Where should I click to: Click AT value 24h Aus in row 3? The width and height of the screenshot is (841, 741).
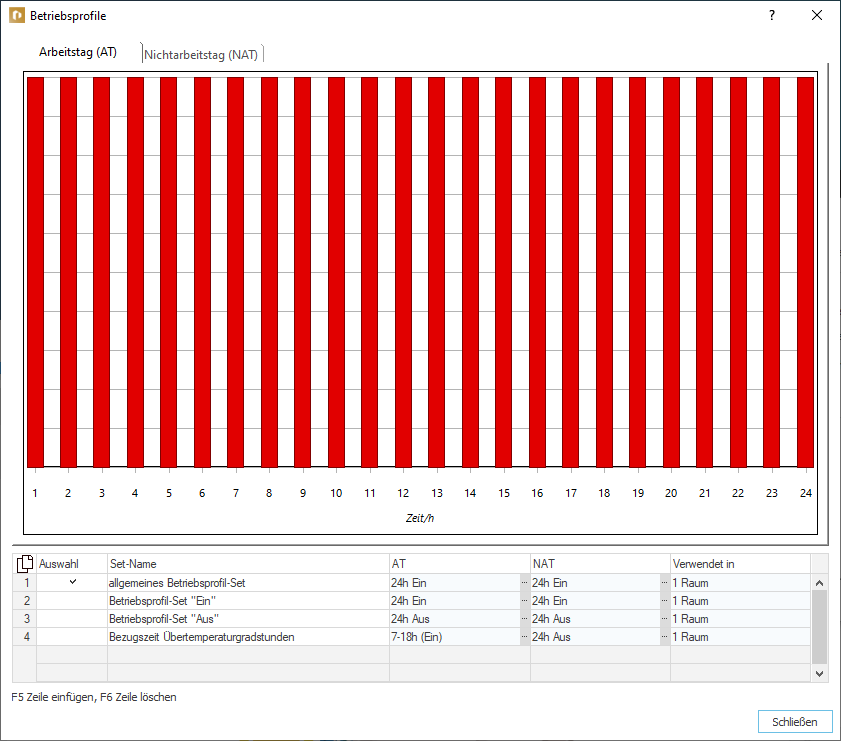click(x=410, y=619)
